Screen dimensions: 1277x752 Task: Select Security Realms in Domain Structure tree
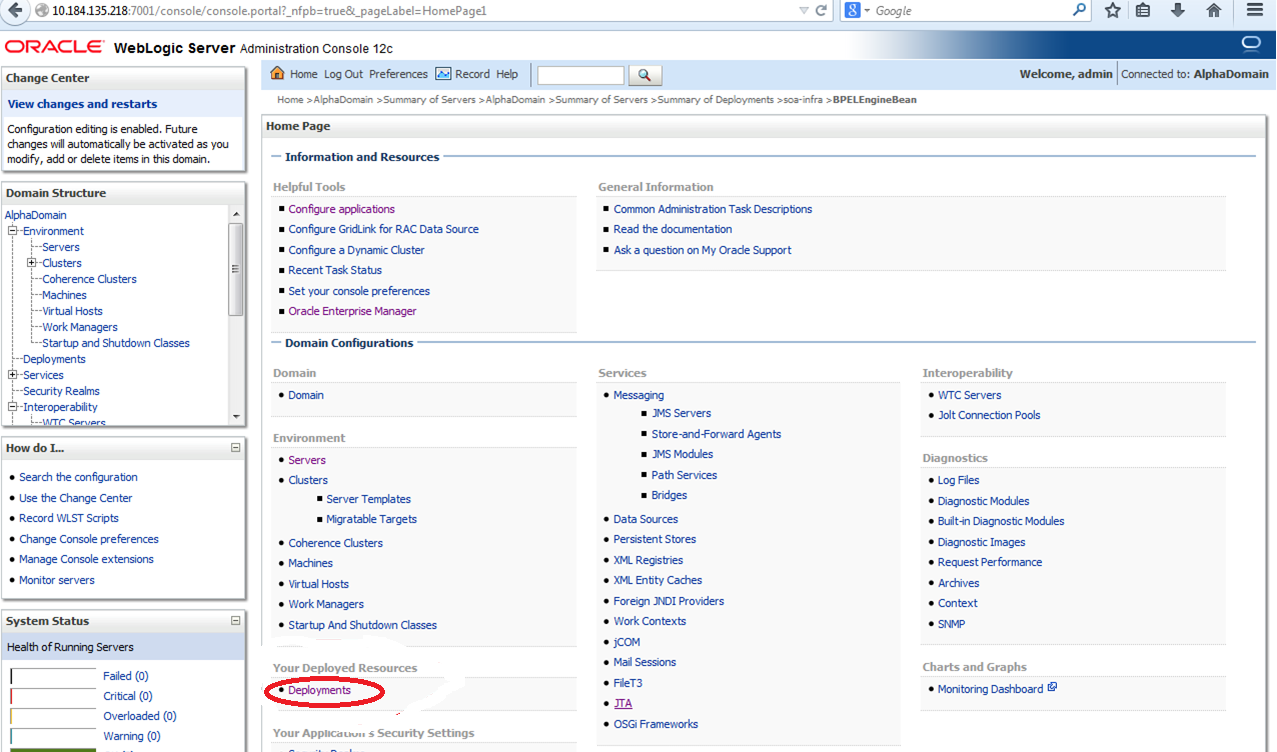pos(61,391)
